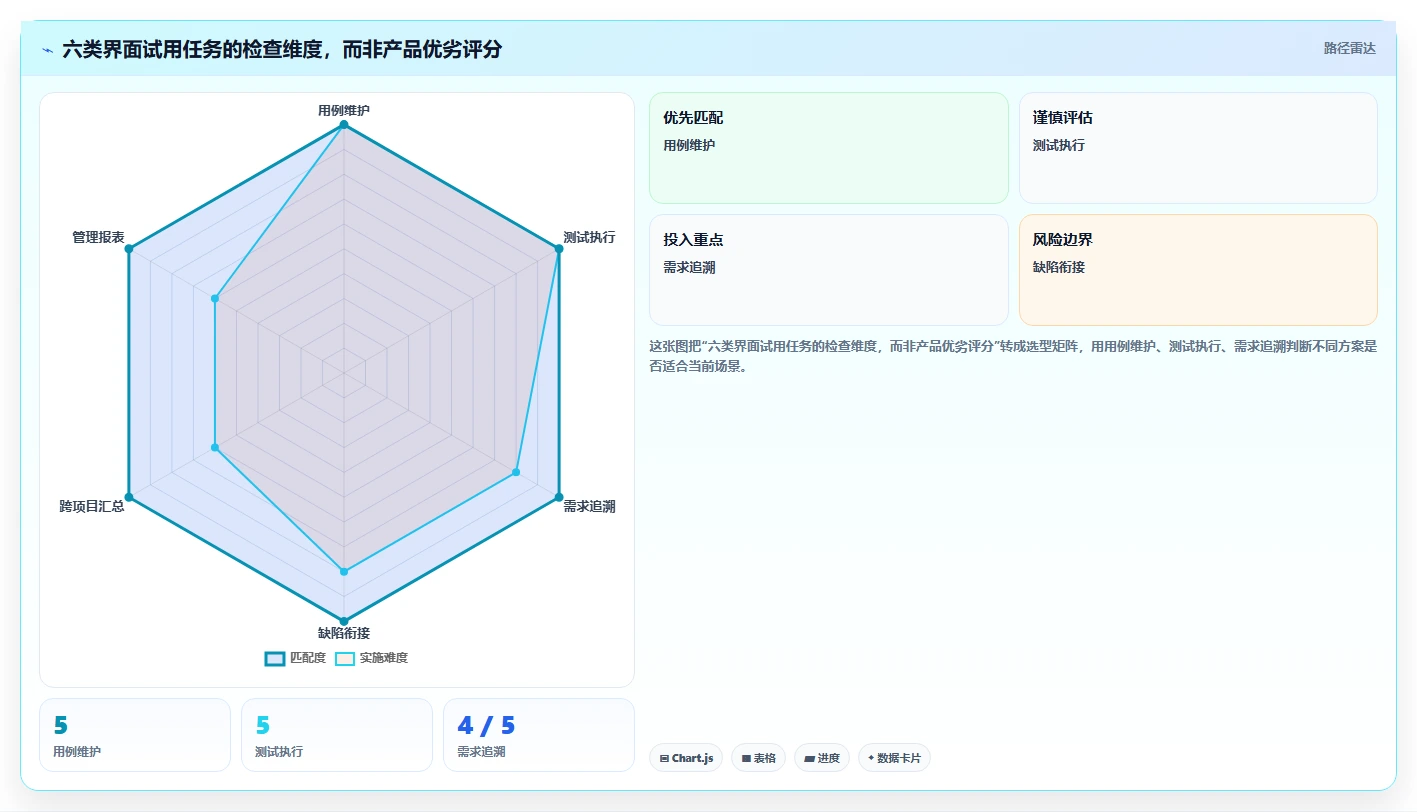Click the 路径雷达 label in the header
Image resolution: width=1417 pixels, height=812 pixels.
1349,48
